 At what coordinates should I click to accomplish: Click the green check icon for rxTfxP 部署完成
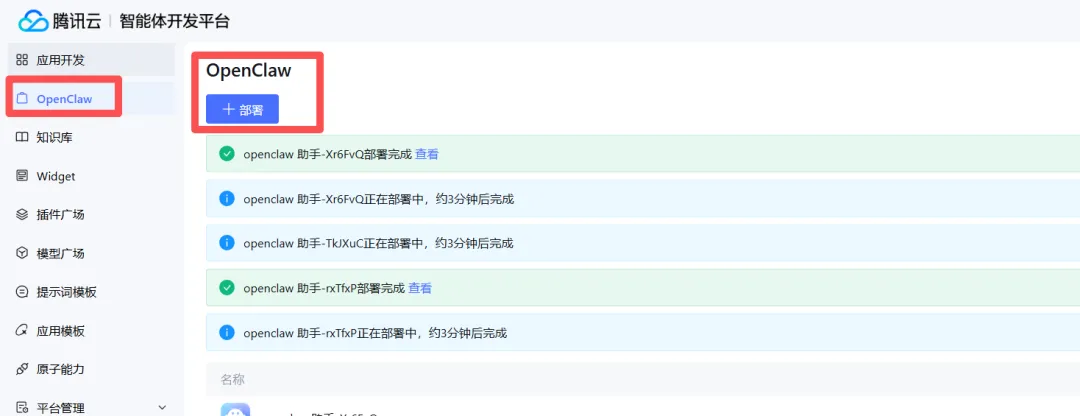pyautogui.click(x=227, y=288)
